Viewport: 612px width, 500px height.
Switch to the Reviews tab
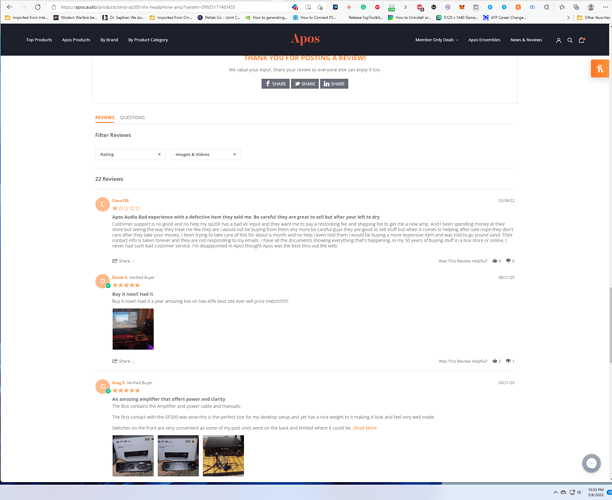(x=105, y=117)
